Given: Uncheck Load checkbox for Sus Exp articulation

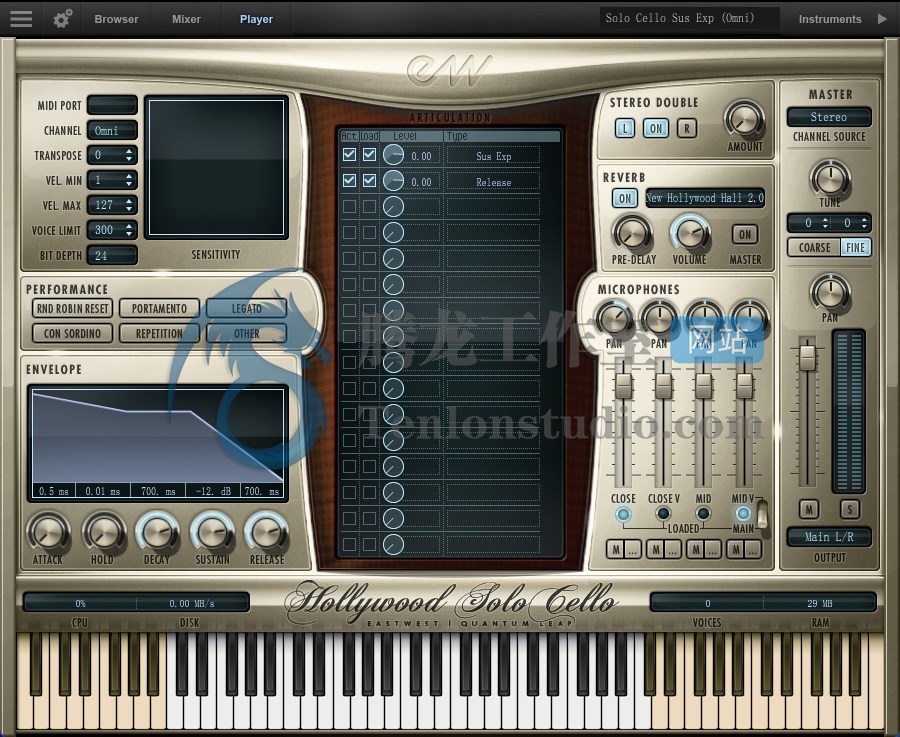Looking at the screenshot, I should click(369, 154).
